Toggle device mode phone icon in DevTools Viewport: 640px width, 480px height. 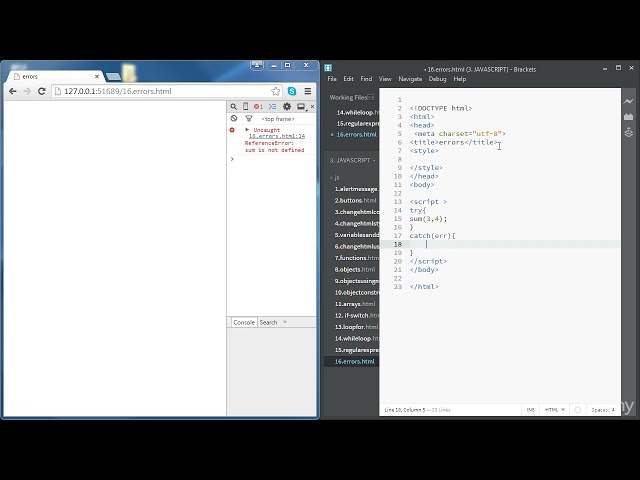coord(245,107)
